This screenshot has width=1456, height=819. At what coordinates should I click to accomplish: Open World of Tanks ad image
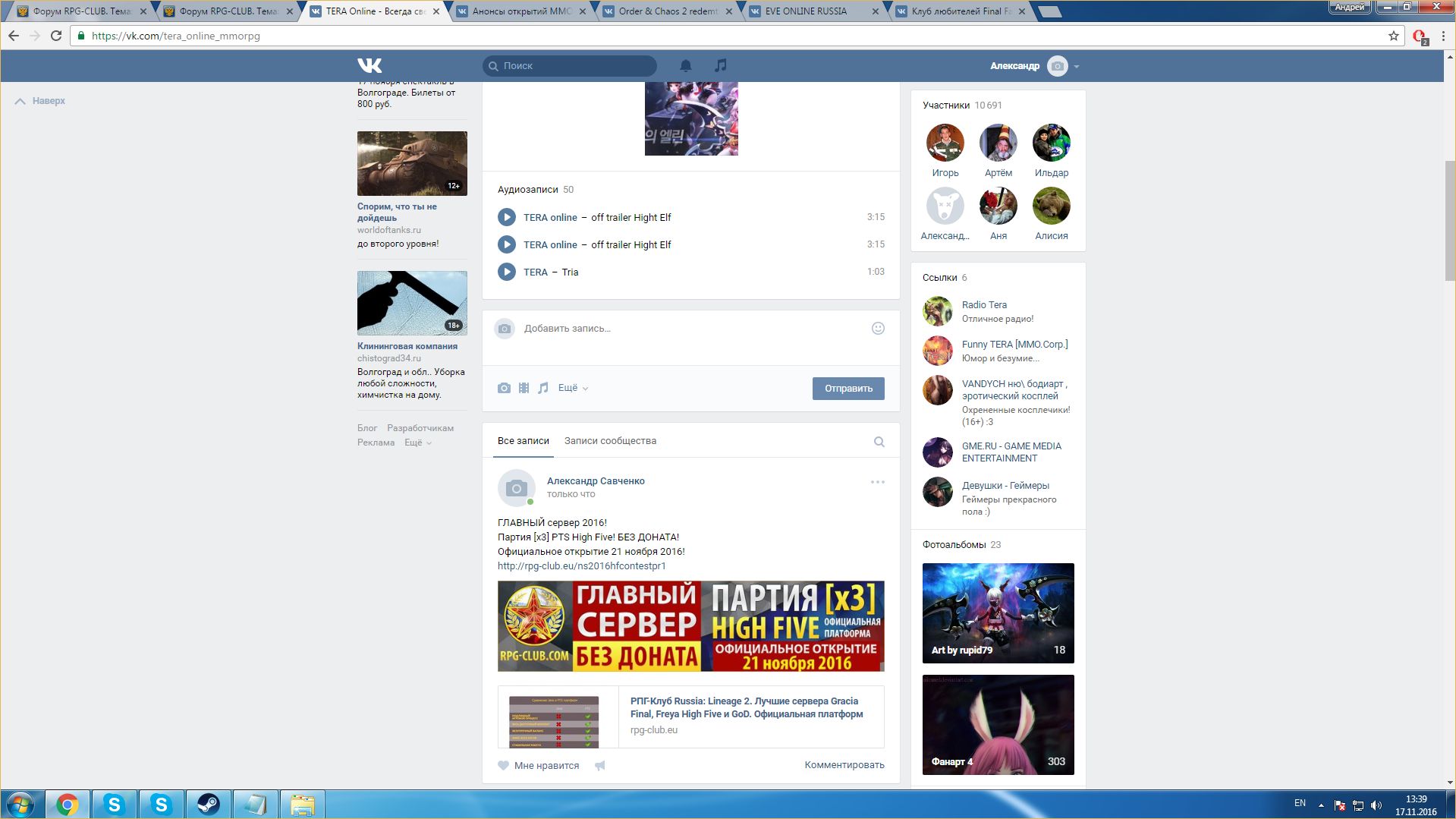tap(412, 163)
